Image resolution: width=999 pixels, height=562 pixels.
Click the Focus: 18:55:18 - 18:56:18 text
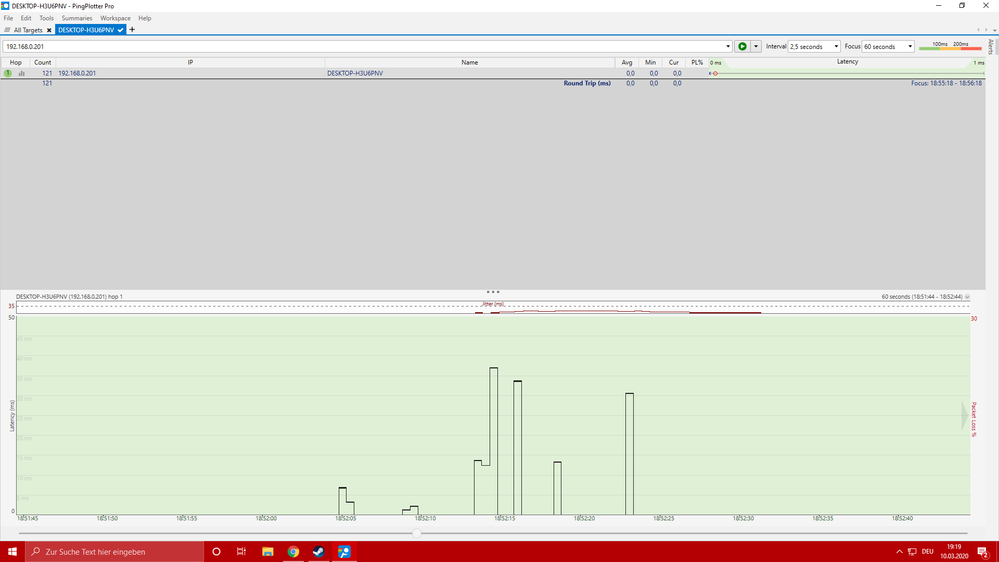[x=946, y=83]
